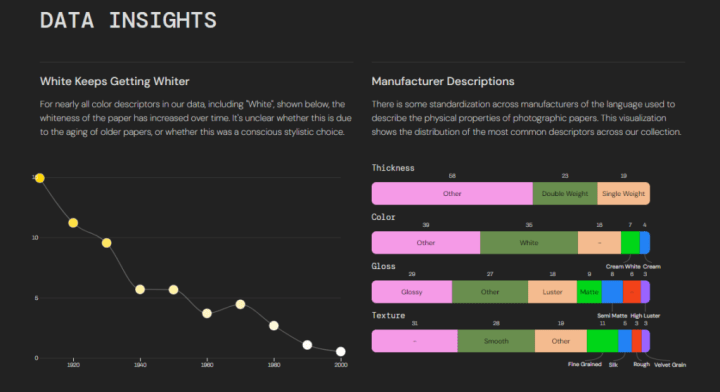Click the green Matte gloss segment
720x392 pixels.
click(589, 291)
